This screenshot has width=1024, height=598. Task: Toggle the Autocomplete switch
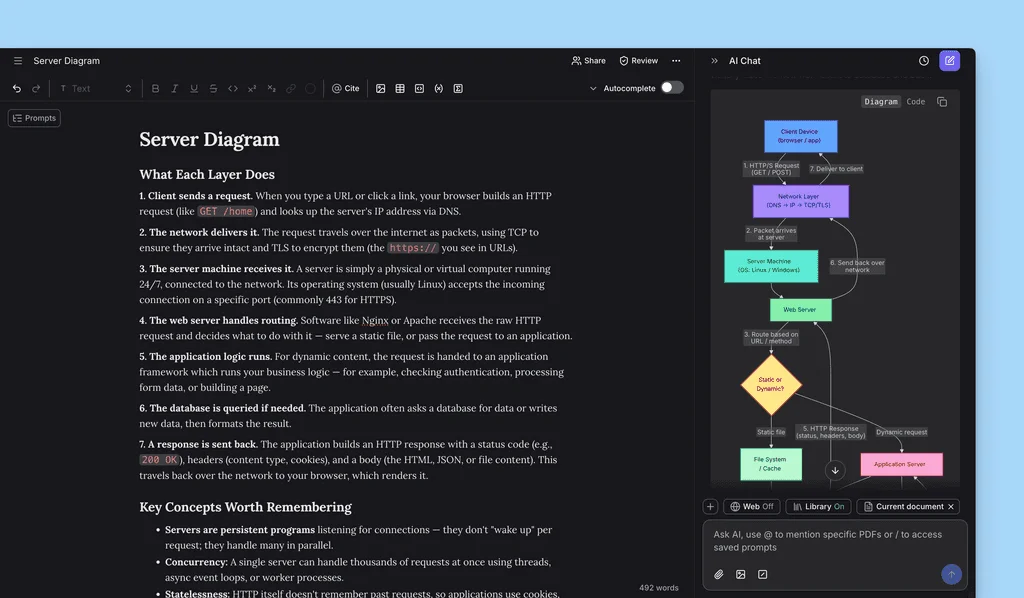pos(672,87)
